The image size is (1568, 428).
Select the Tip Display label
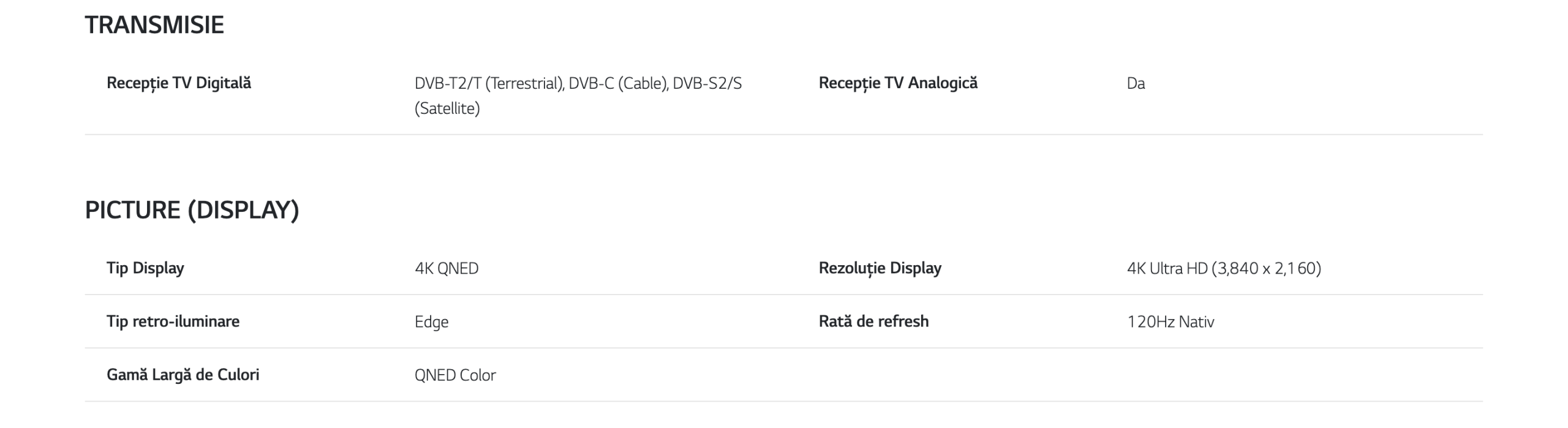[145, 268]
